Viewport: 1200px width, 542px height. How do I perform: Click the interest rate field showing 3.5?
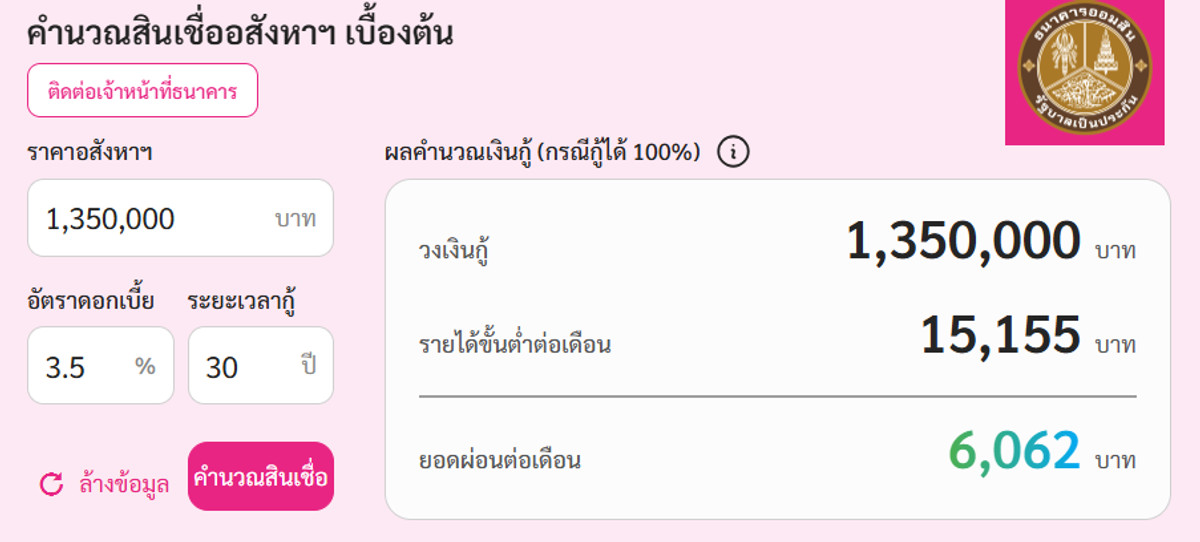point(85,367)
